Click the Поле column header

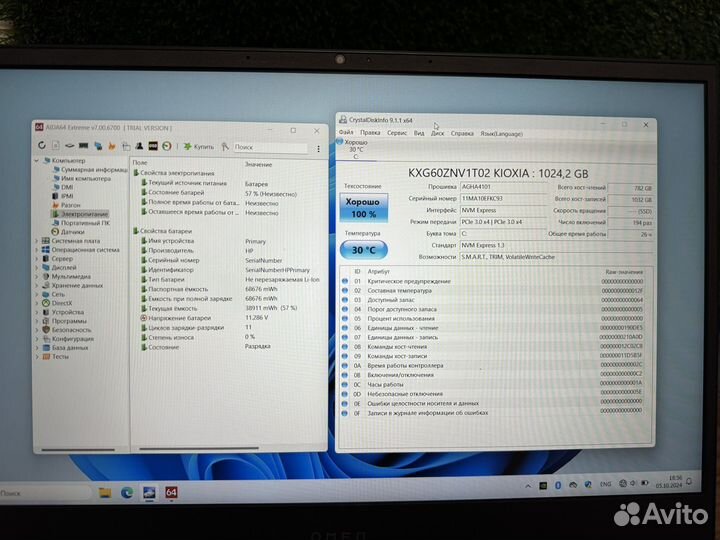tap(140, 163)
